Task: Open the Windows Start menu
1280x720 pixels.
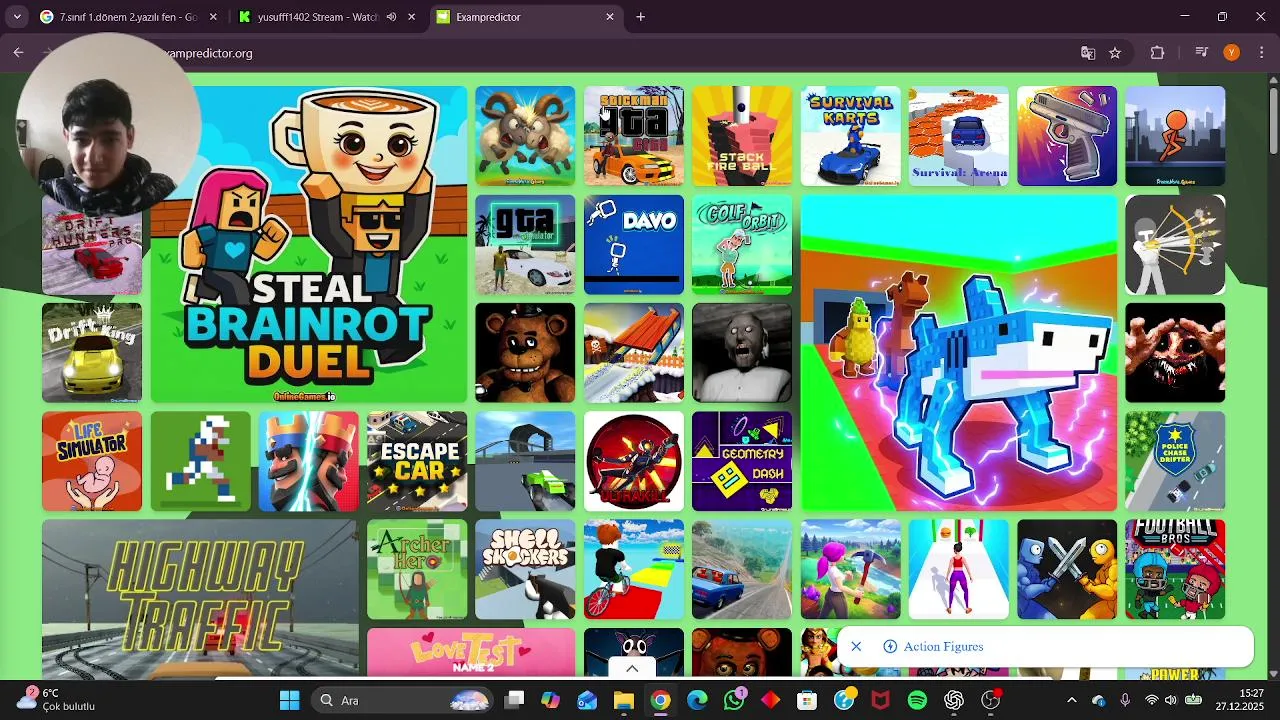Action: 290,700
